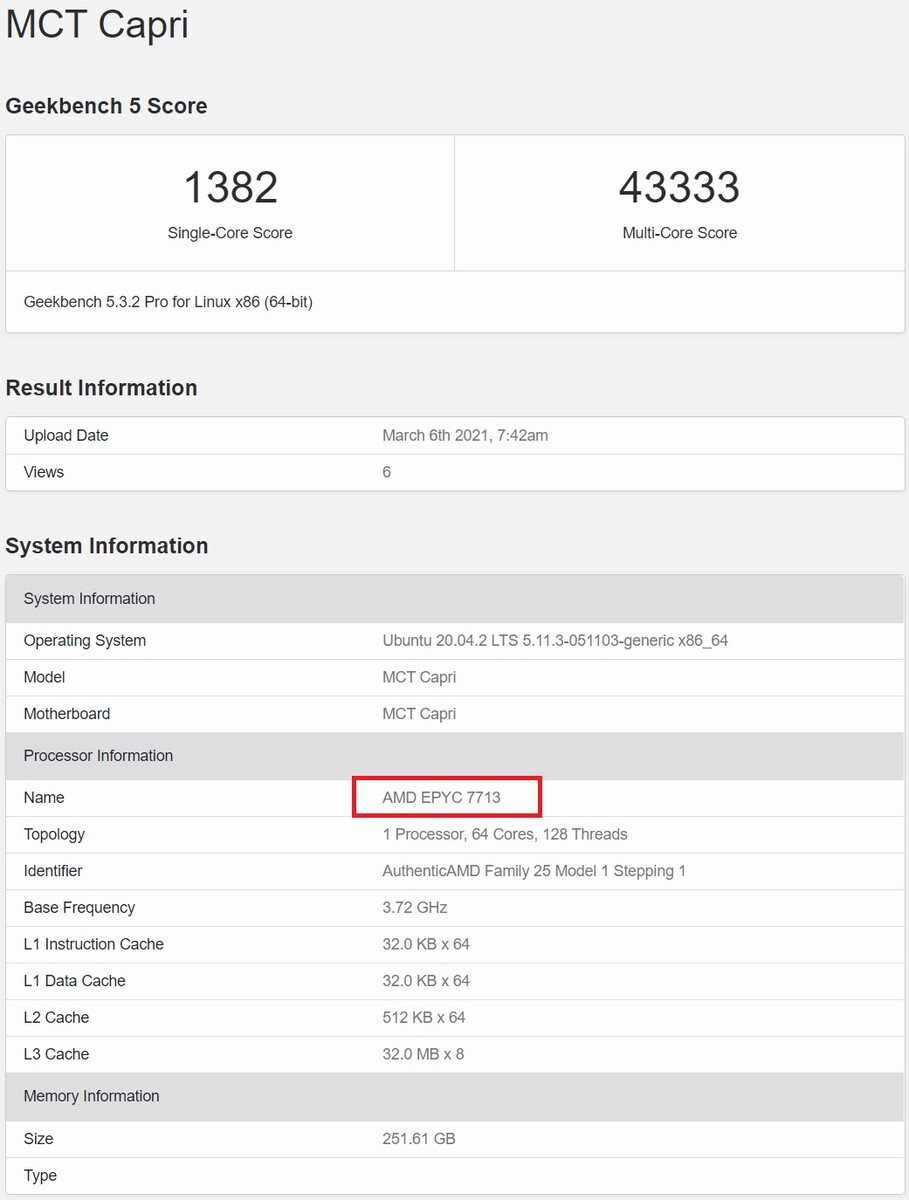Viewport: 909px width, 1200px height.
Task: Select the 251.61 GB memory size value
Action: click(x=419, y=1139)
